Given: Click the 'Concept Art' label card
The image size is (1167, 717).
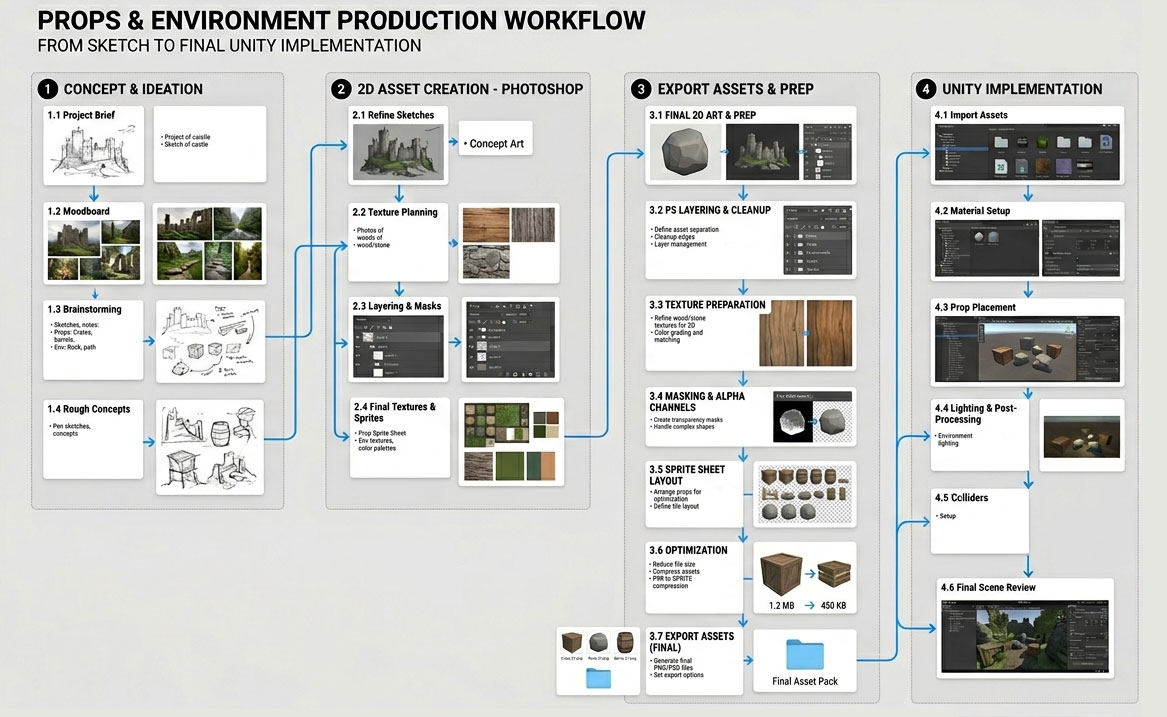Looking at the screenshot, I should pos(496,138).
